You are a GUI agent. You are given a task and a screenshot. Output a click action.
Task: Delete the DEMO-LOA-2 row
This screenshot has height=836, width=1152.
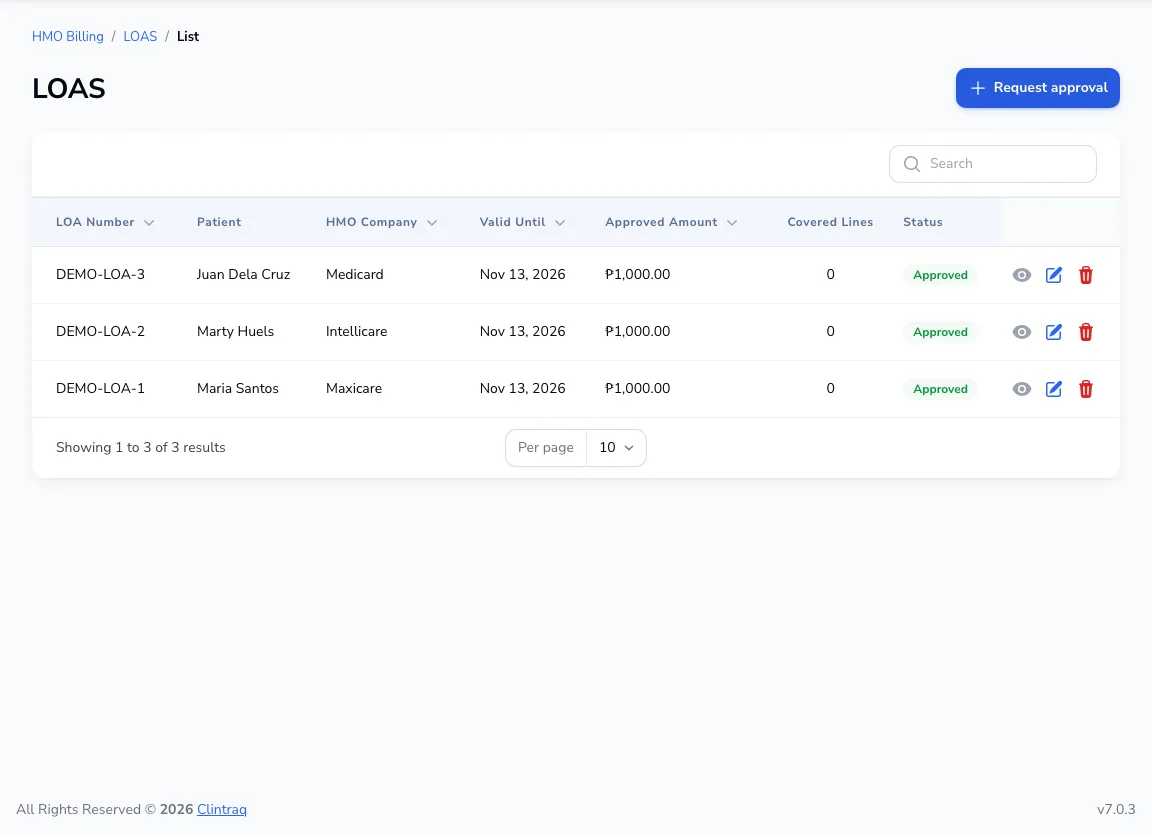point(1085,332)
